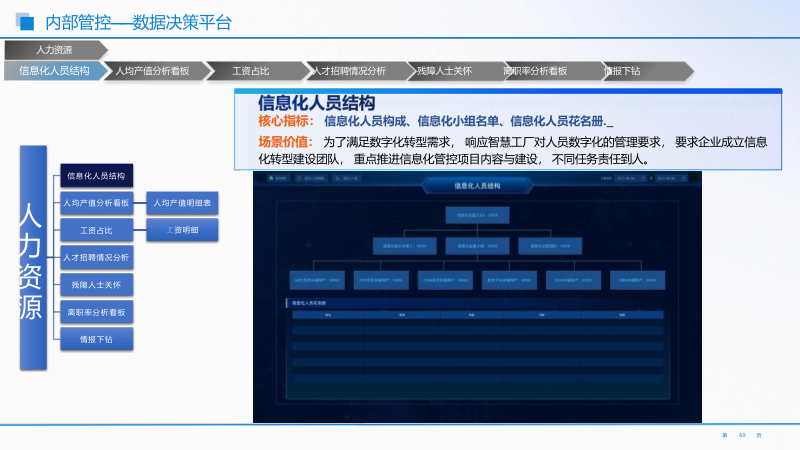Open 残障人士关怀 in the top arrow bar

point(446,71)
